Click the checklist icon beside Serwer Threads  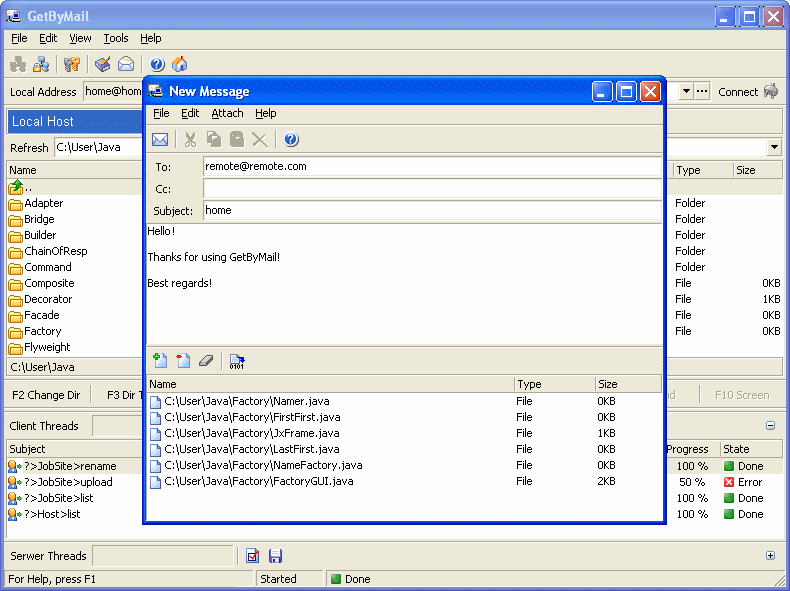coord(252,556)
